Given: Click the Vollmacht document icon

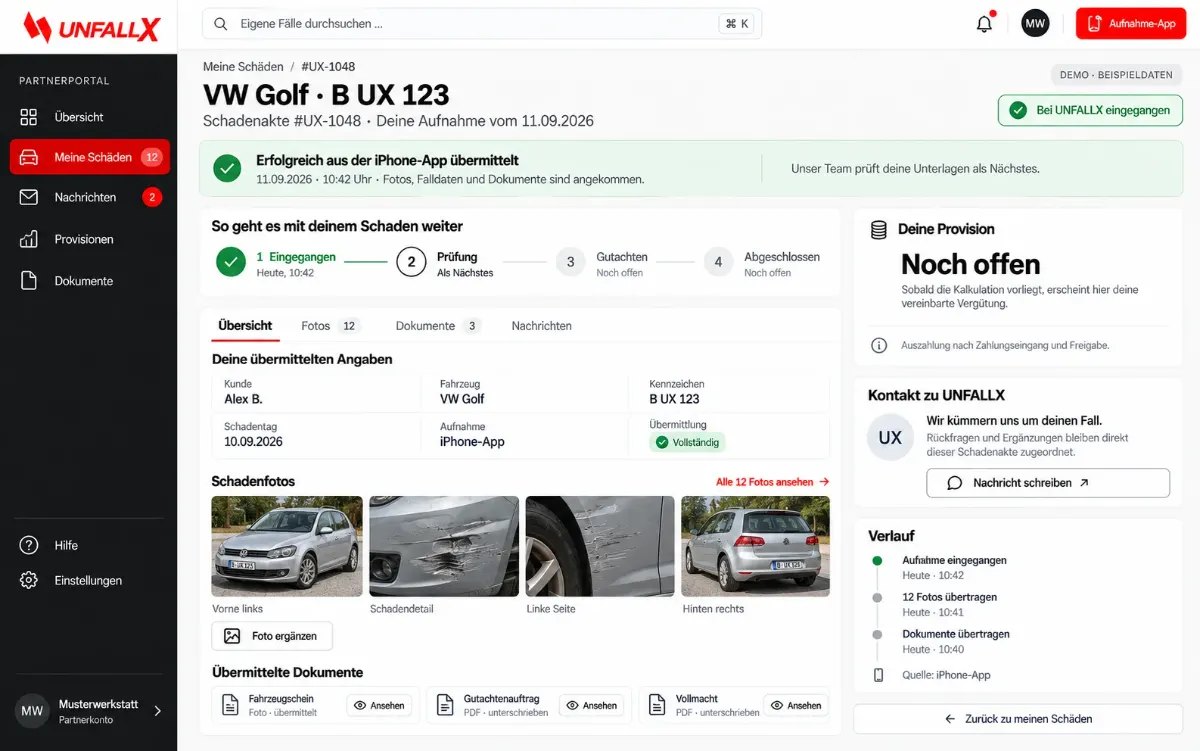Looking at the screenshot, I should (x=657, y=705).
